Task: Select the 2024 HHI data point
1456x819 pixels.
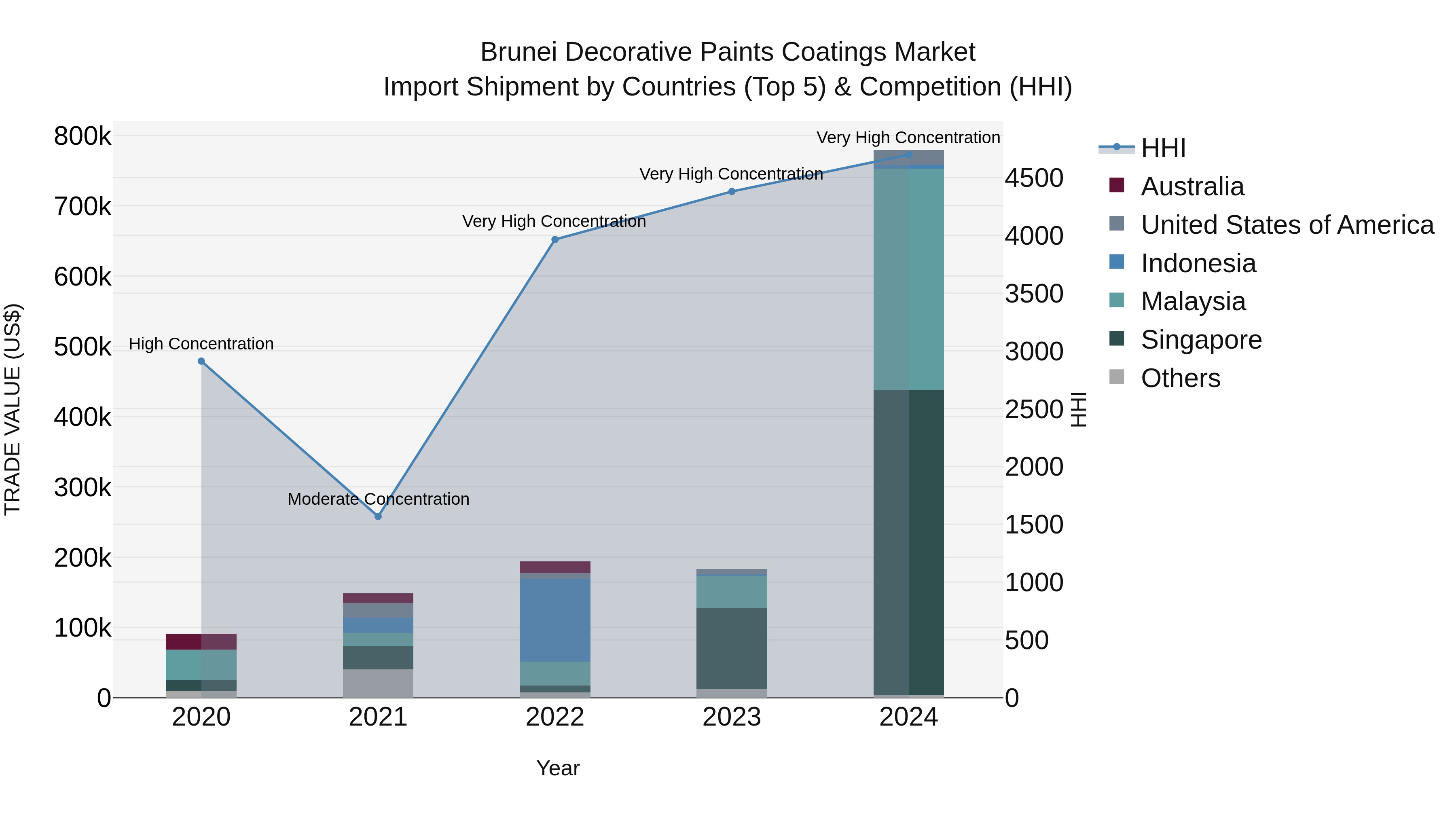Action: [x=909, y=154]
